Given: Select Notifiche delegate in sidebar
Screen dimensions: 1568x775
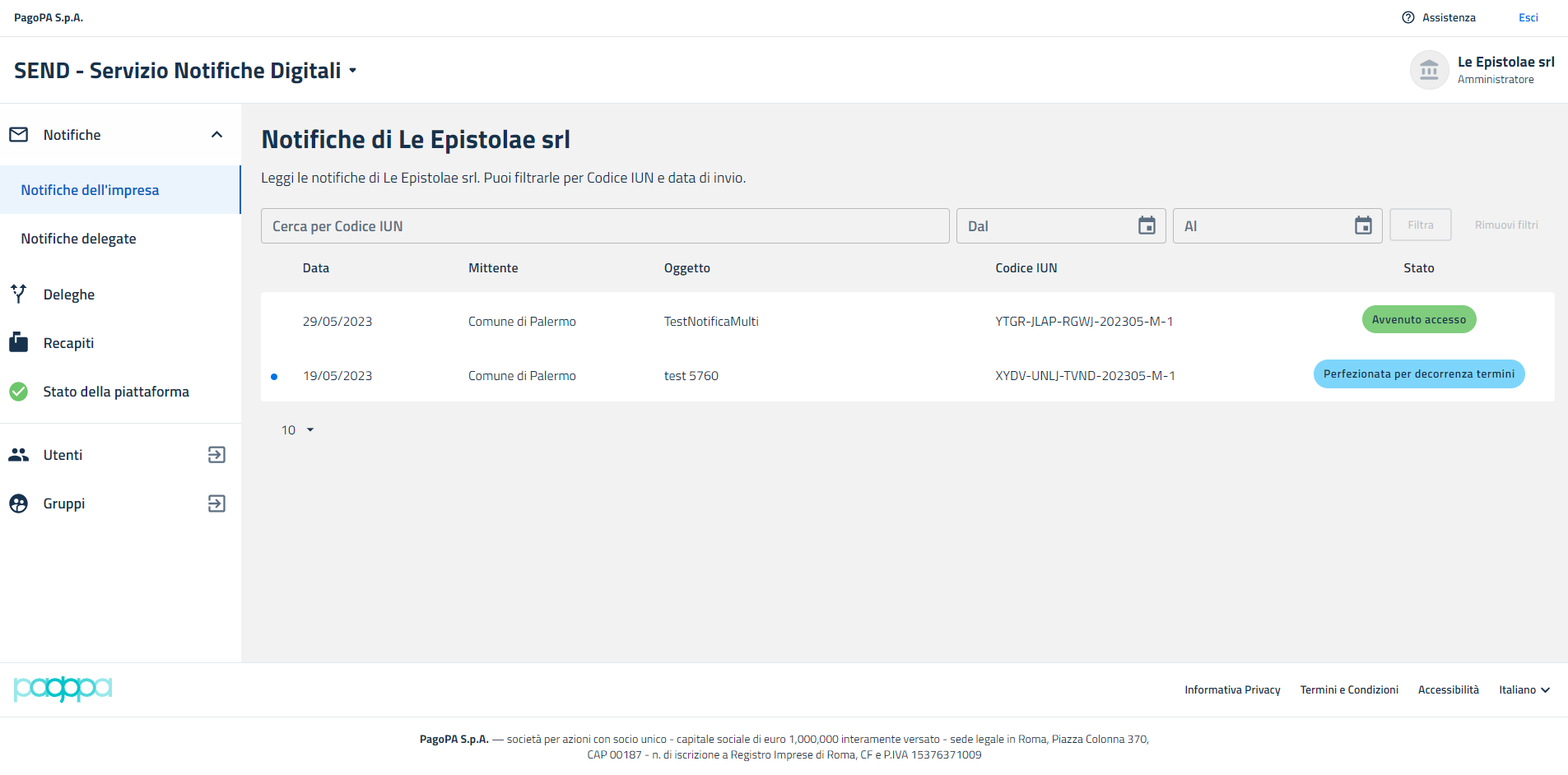Looking at the screenshot, I should [x=79, y=239].
